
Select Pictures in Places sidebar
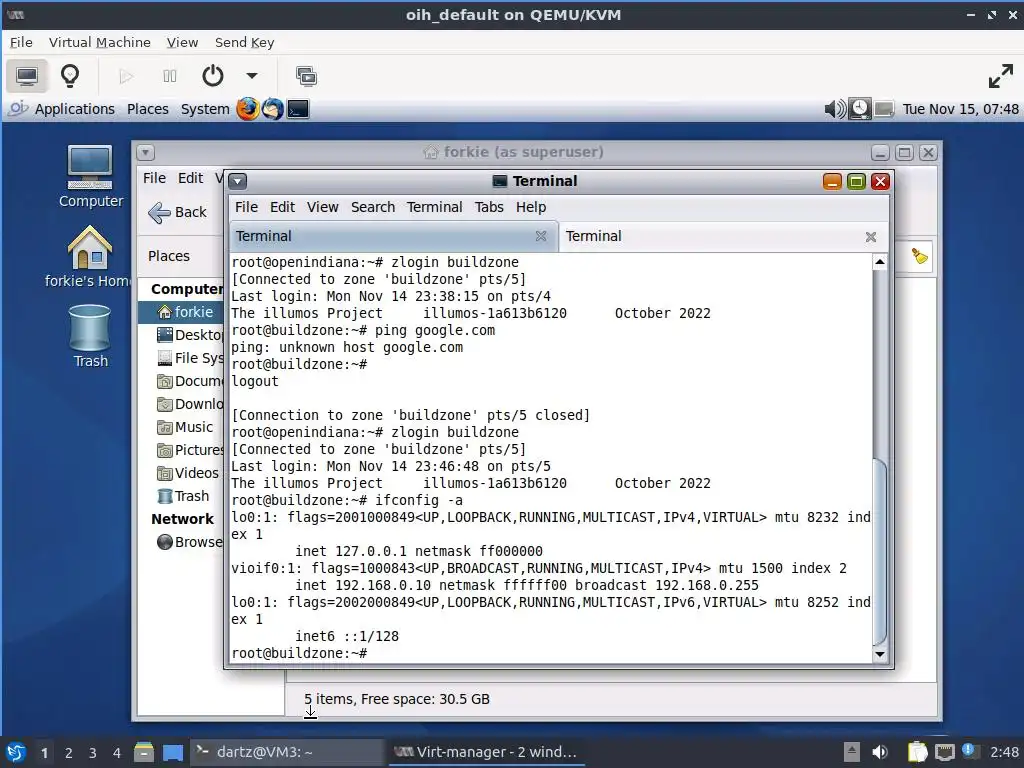pos(181,450)
